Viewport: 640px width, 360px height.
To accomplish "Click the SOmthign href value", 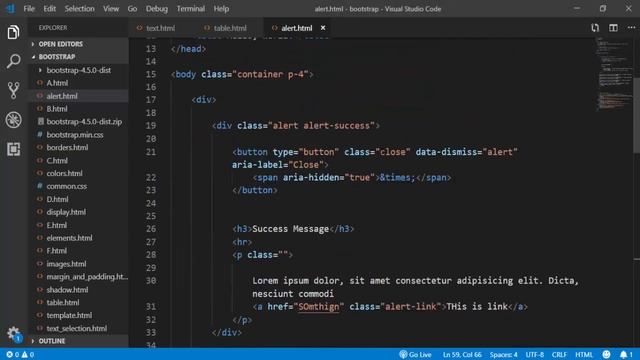I will point(318,307).
